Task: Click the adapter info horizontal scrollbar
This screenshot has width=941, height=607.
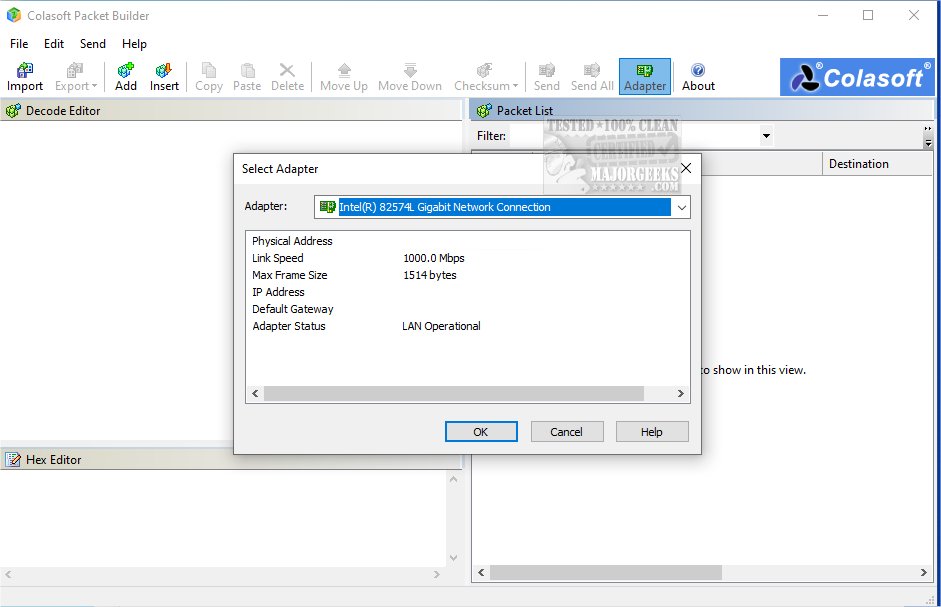Action: click(x=454, y=393)
